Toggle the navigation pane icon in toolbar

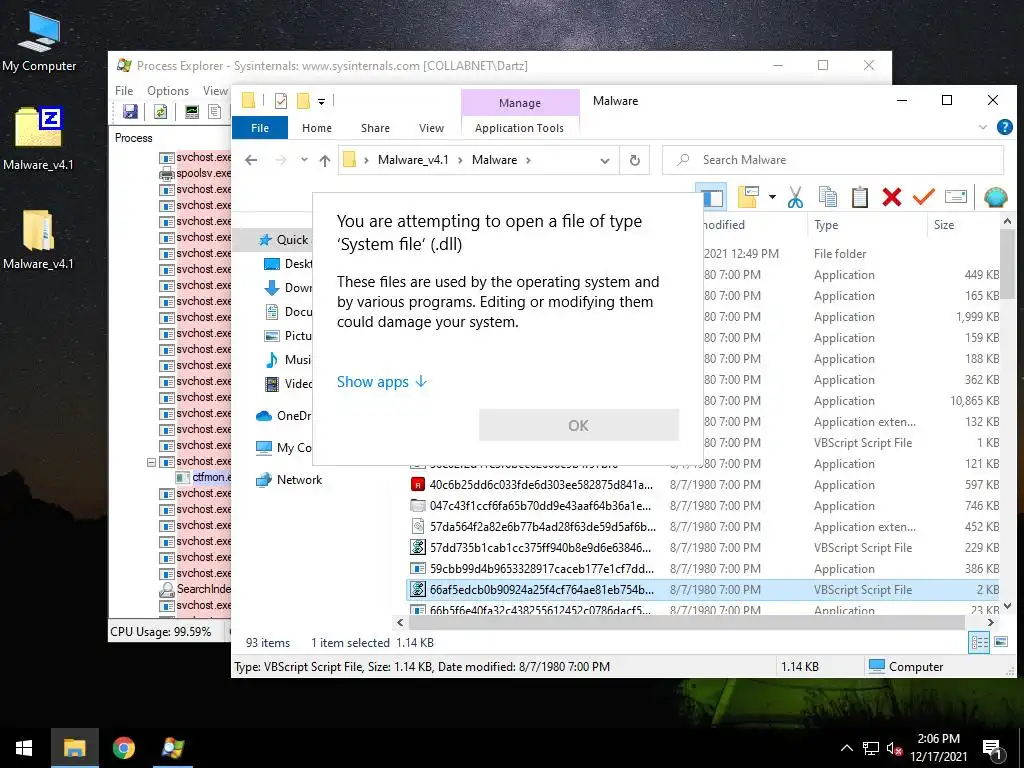pyautogui.click(x=712, y=197)
